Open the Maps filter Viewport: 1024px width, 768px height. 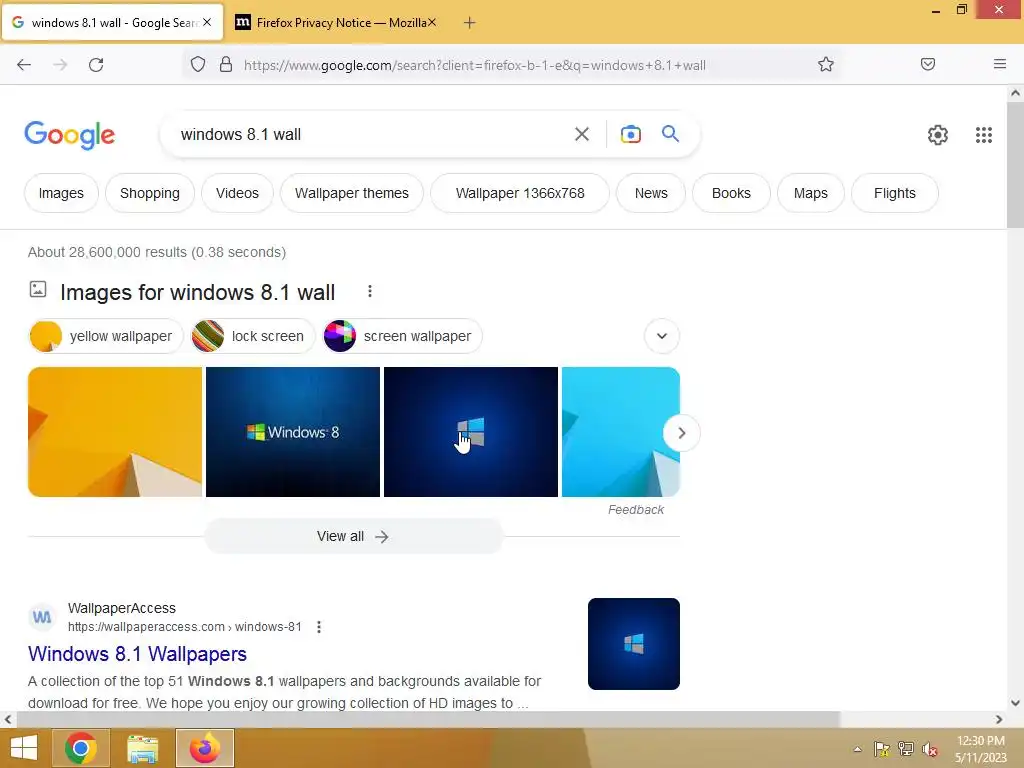(x=810, y=193)
